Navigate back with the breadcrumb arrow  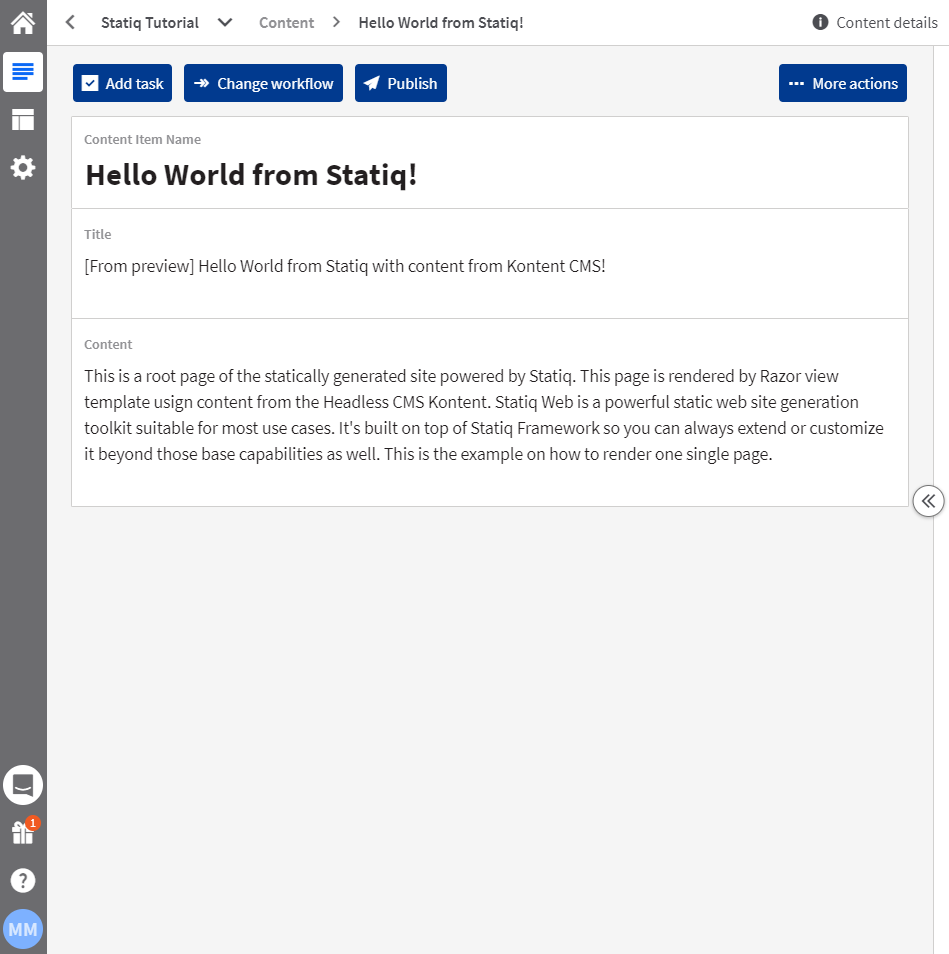69,21
